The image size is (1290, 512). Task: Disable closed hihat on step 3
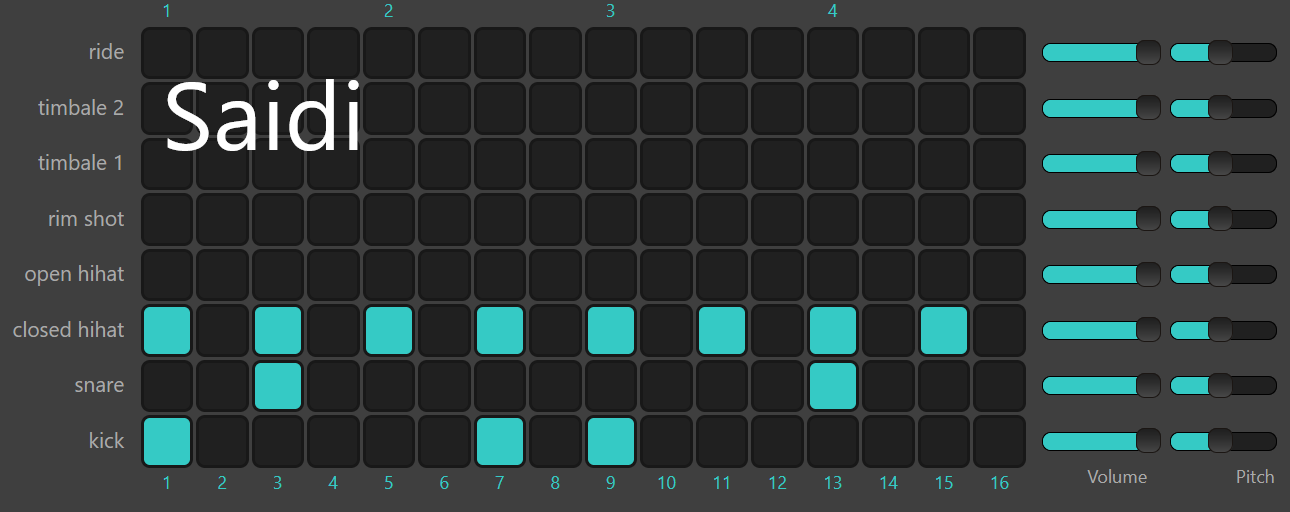pyautogui.click(x=277, y=330)
